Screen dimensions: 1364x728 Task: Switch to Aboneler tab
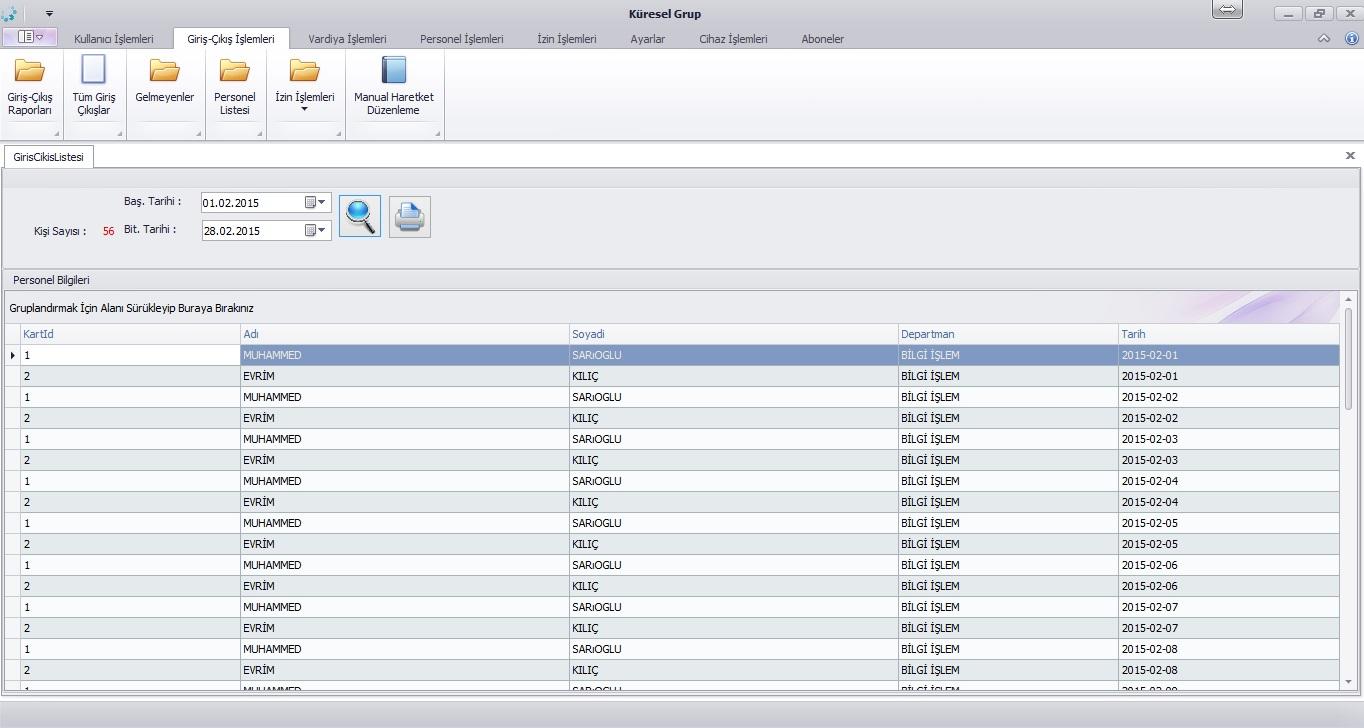click(x=823, y=39)
